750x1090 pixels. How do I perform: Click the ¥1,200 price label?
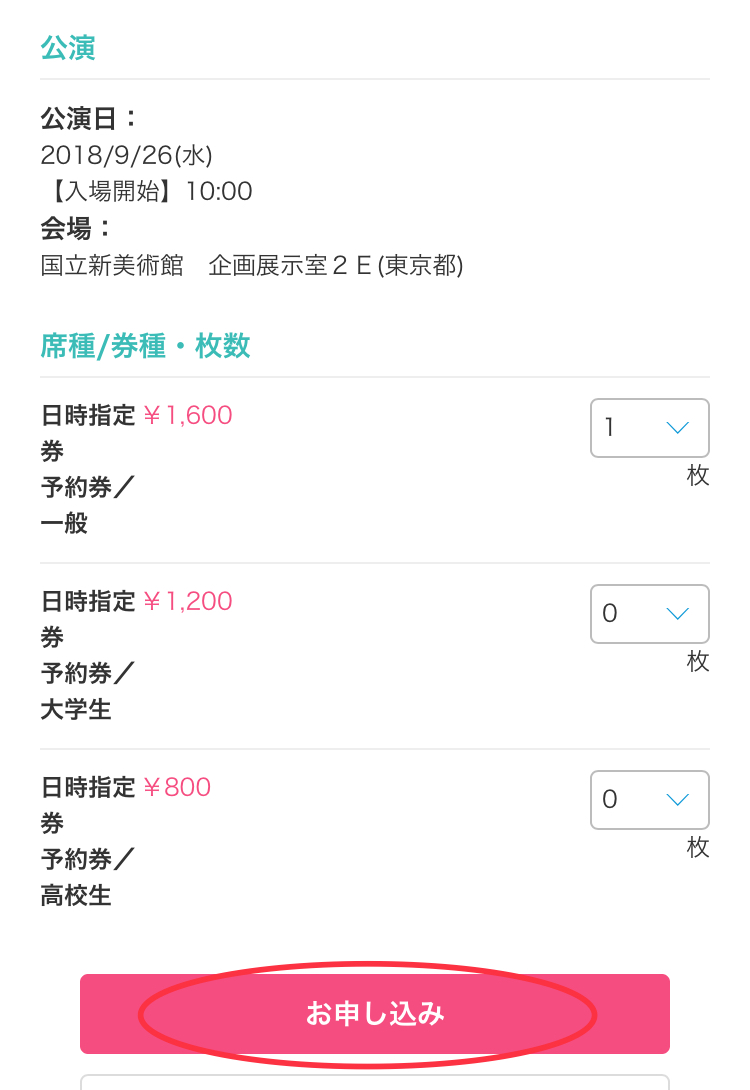pyautogui.click(x=188, y=601)
